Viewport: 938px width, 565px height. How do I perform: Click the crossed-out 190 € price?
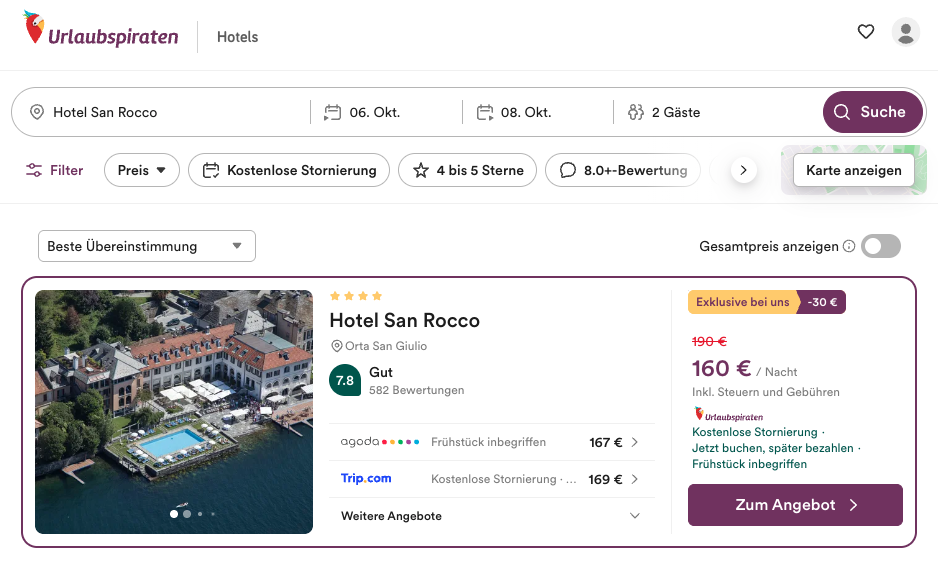709,341
